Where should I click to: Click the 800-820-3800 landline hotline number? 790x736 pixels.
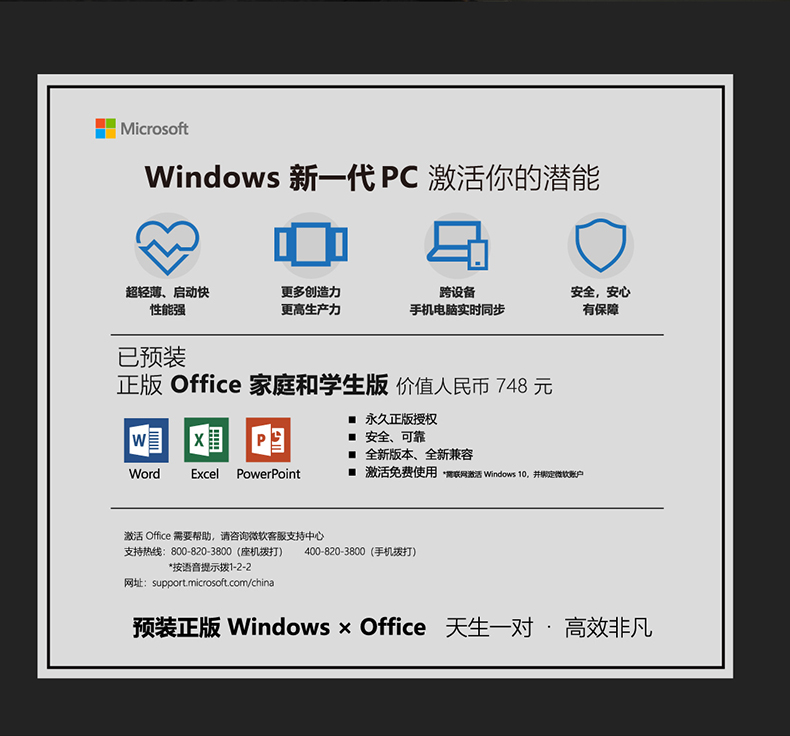tap(201, 552)
